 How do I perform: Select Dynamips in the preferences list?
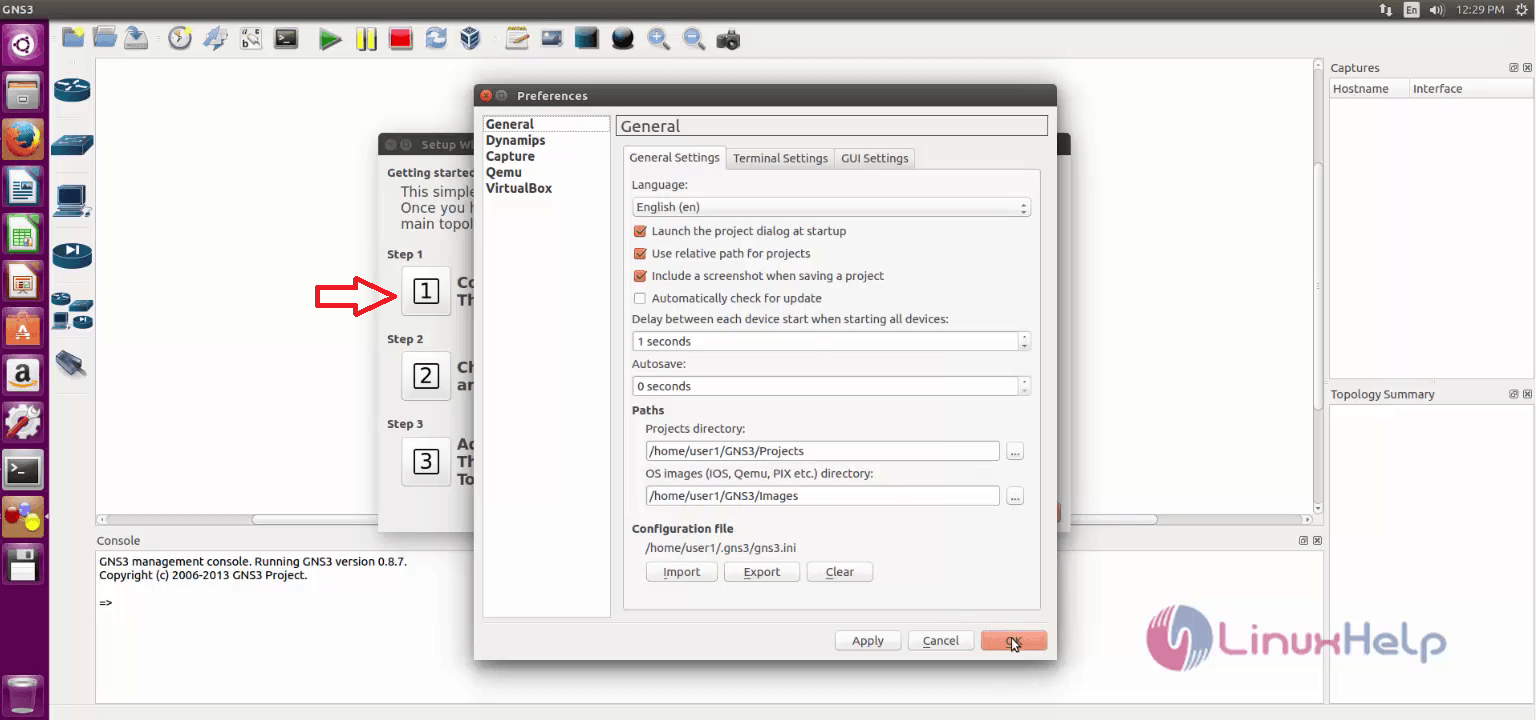546,140
